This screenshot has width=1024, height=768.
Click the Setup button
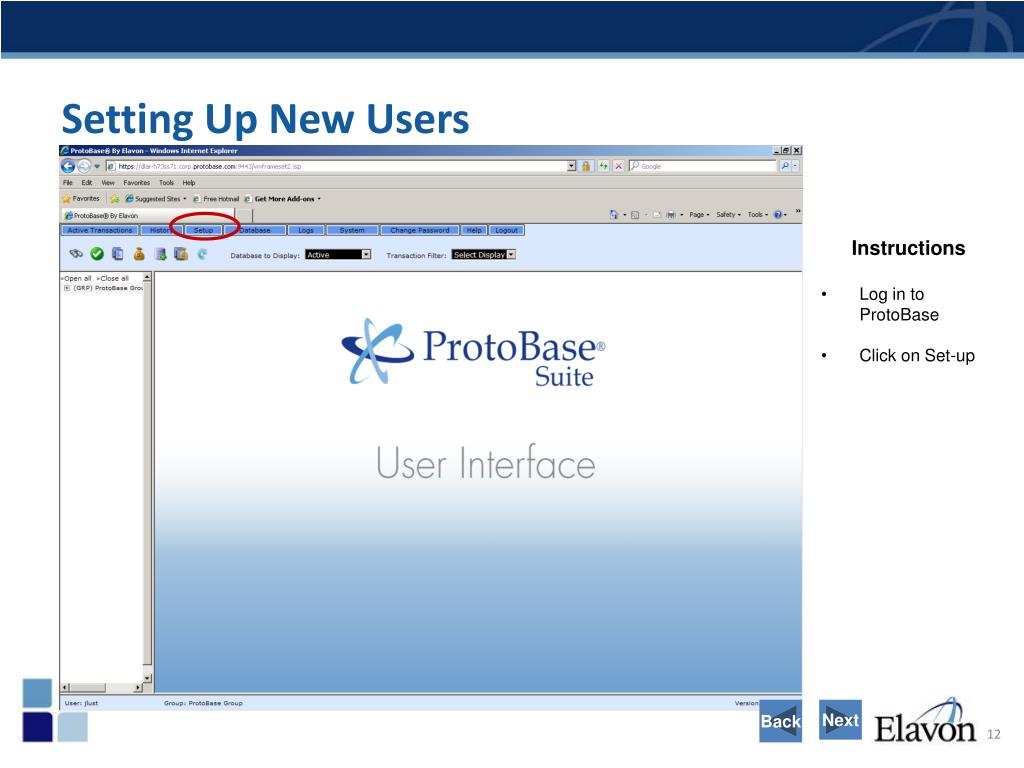click(203, 231)
